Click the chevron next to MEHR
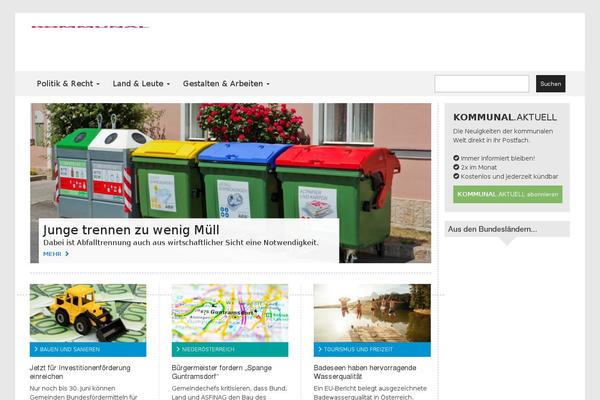Screen dimensions: 600x400 pos(67,254)
